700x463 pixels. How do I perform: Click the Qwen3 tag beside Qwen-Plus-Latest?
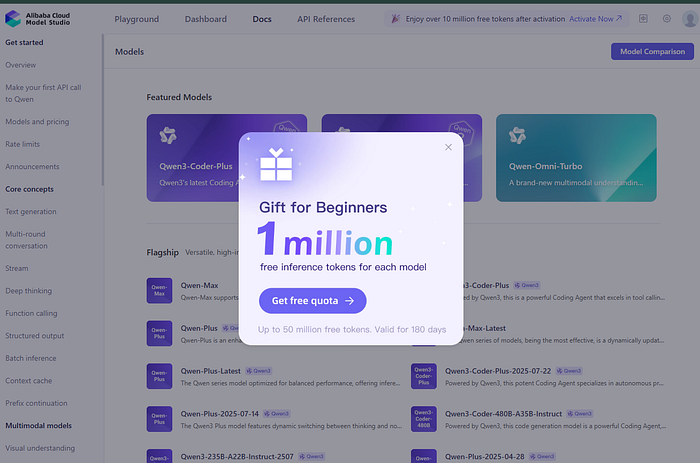point(258,371)
